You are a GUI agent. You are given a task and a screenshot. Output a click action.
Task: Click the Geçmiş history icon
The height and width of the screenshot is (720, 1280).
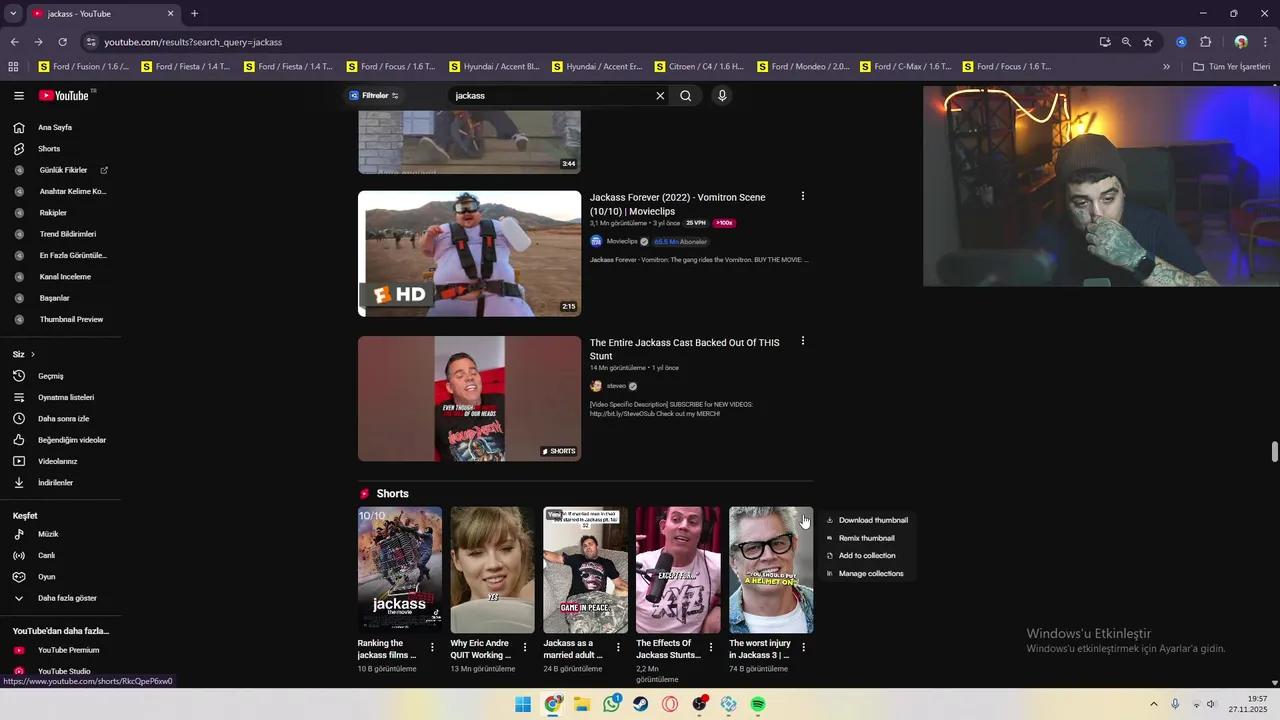pos(18,376)
